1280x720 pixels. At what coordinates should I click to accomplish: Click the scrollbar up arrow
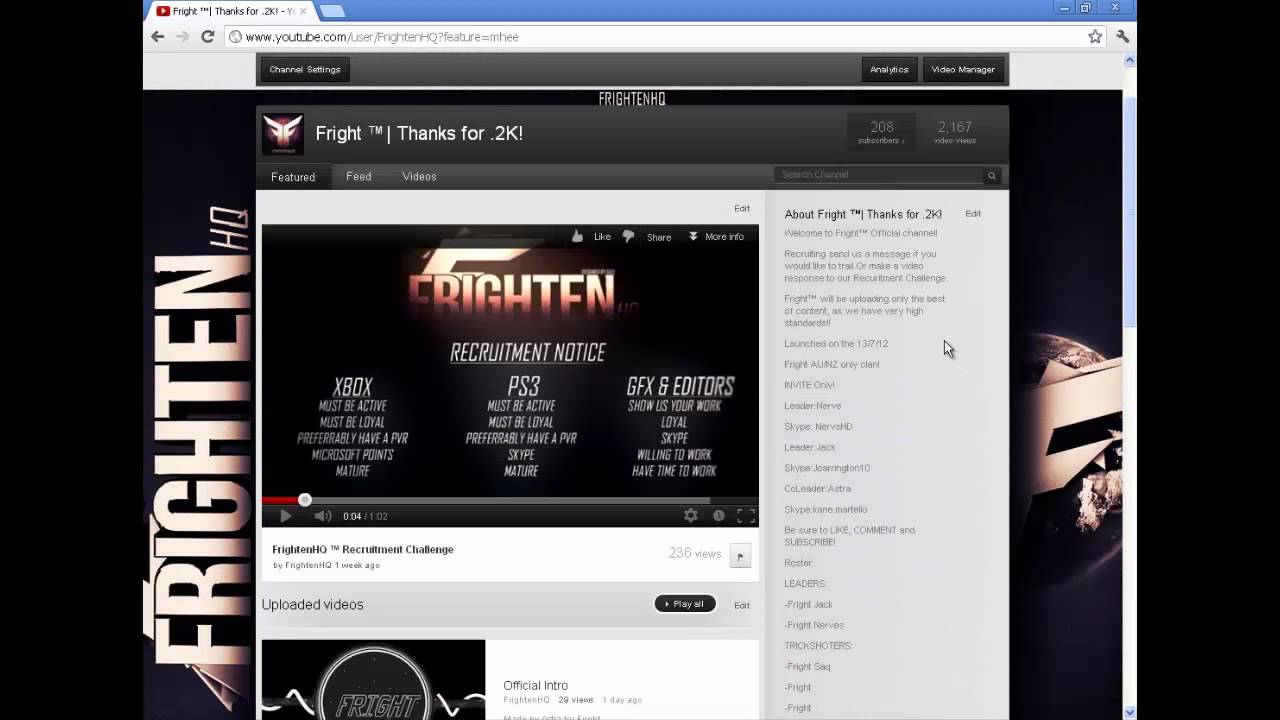point(1130,59)
